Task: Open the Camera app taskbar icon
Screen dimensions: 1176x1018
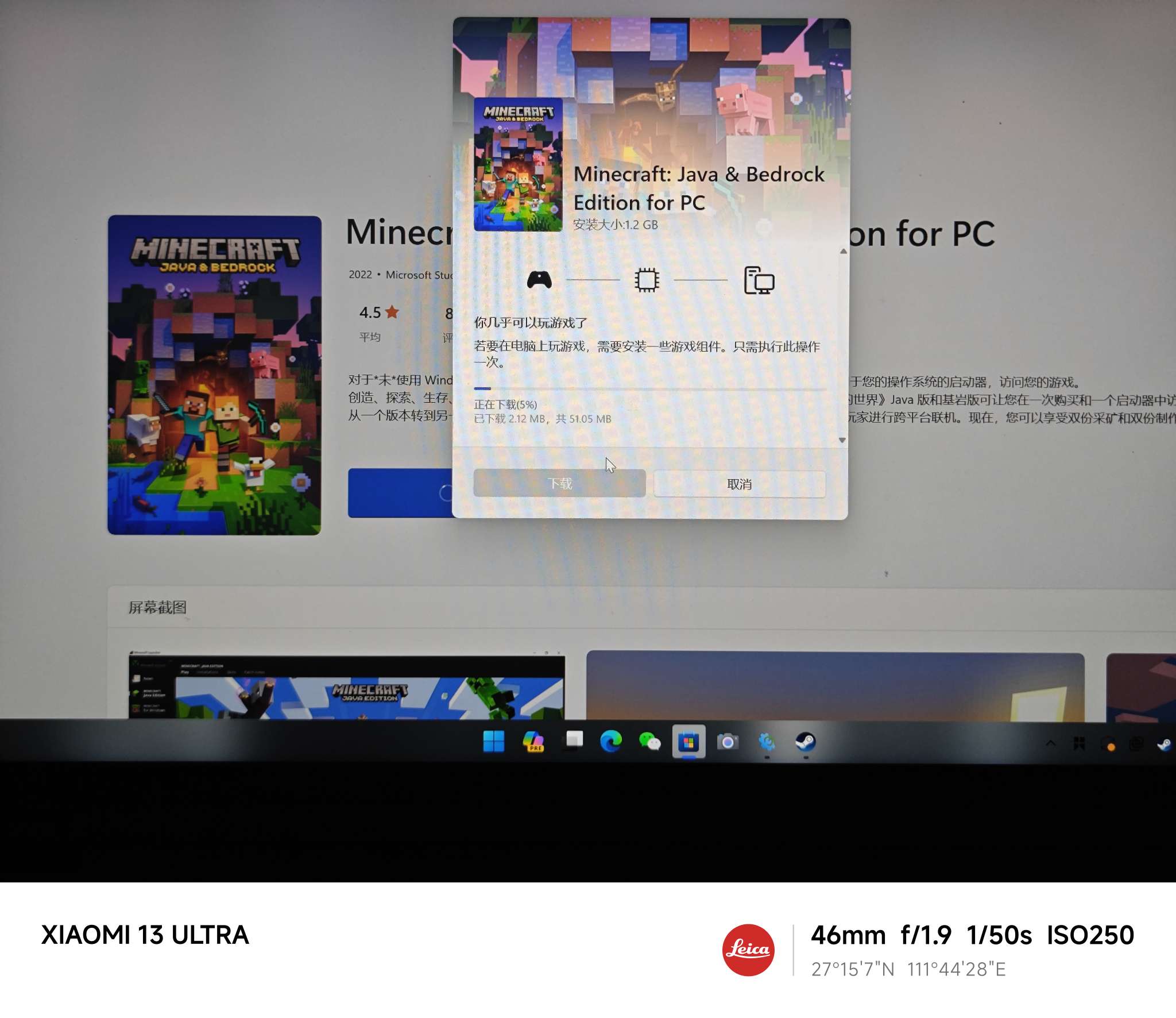Action: (728, 742)
